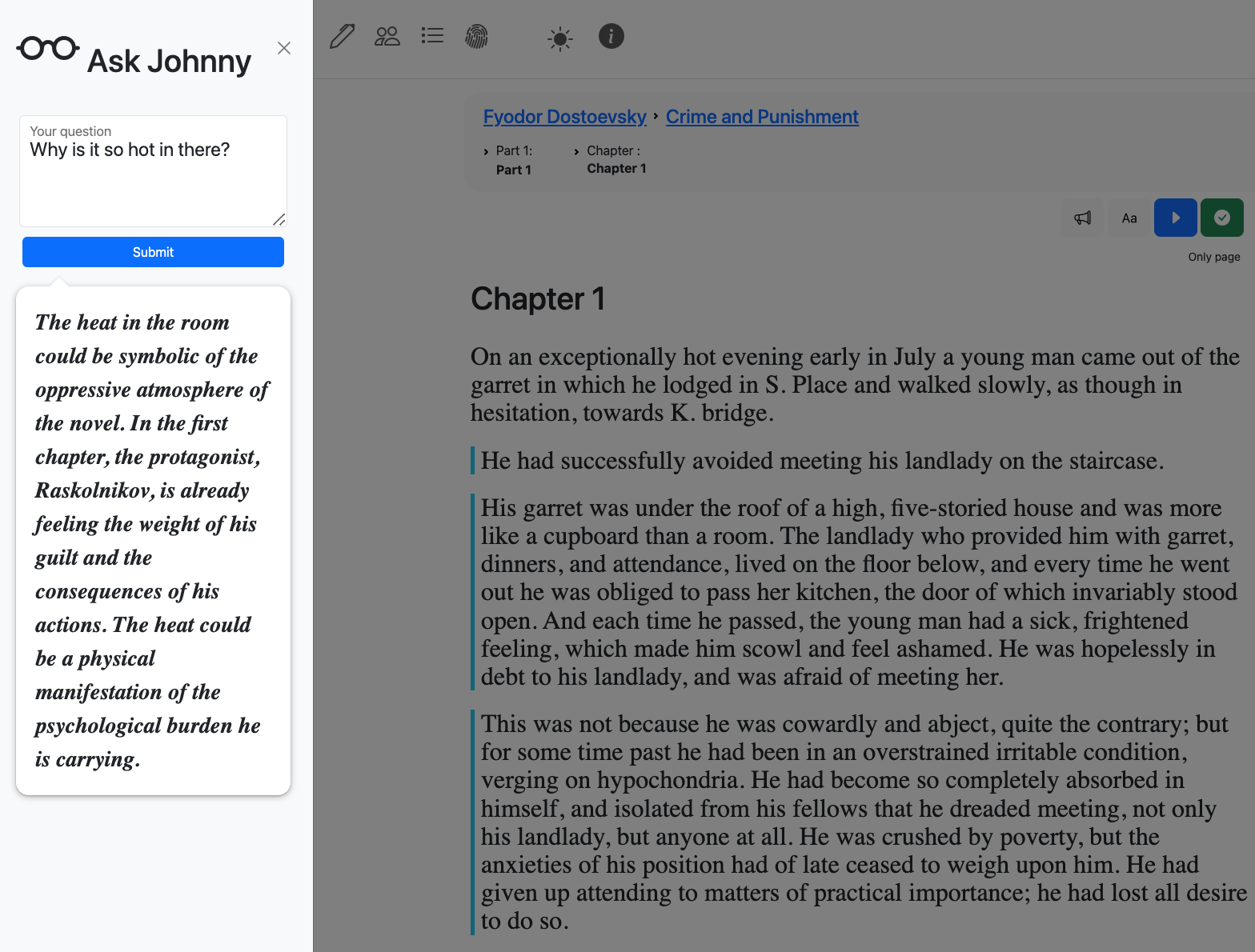Viewport: 1255px width, 952px height.
Task: Click the Chapter 1 heading
Action: pyautogui.click(x=538, y=299)
